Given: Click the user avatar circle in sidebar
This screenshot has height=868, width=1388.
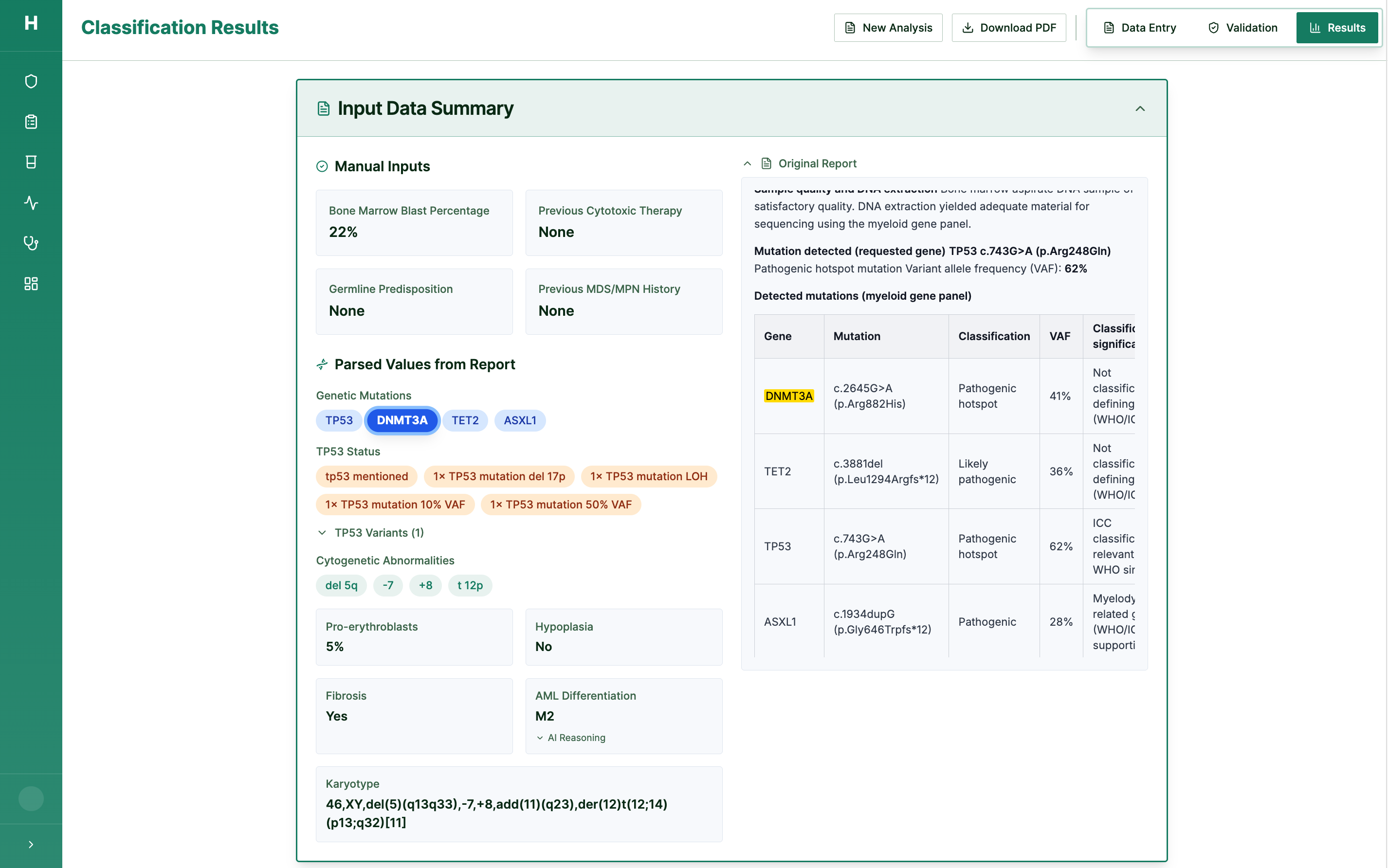Looking at the screenshot, I should (x=31, y=798).
